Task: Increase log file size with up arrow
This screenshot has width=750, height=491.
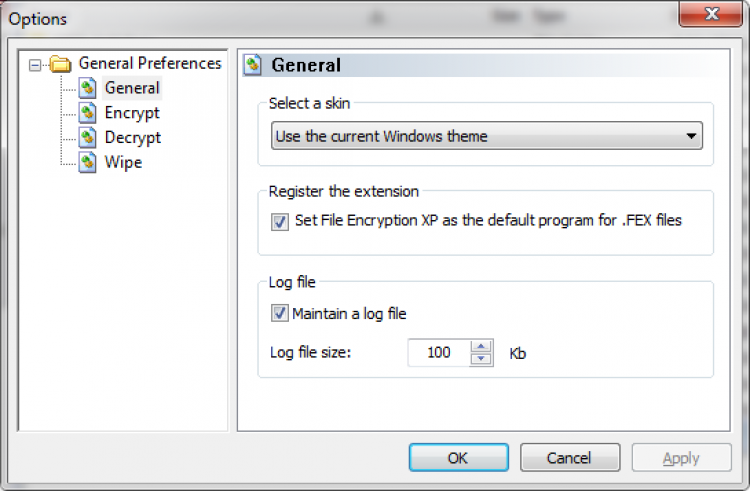Action: point(482,347)
